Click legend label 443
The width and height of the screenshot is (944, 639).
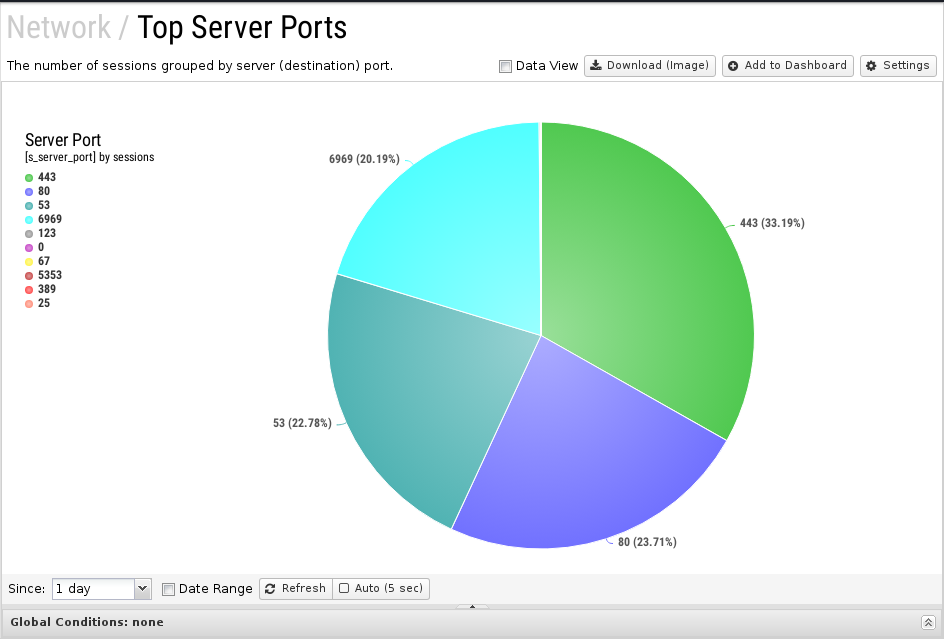(x=46, y=177)
